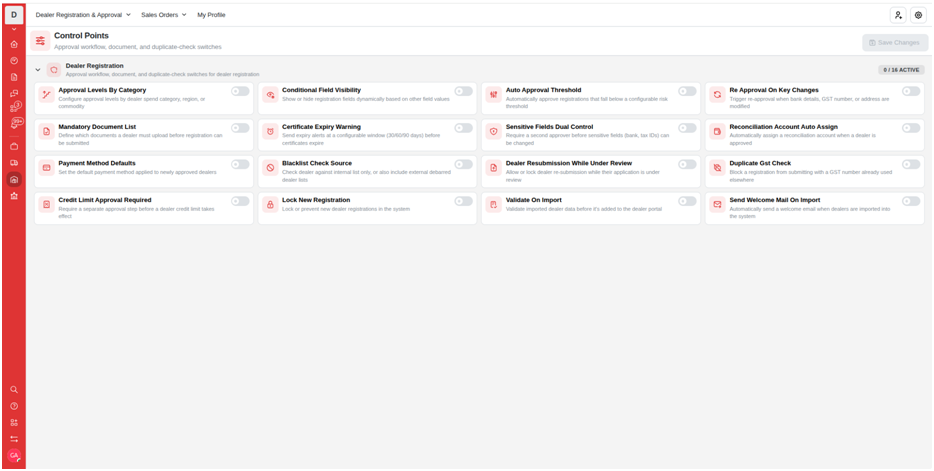
Task: Toggle Dealer Resubmission While Under Review
Action: tap(687, 164)
